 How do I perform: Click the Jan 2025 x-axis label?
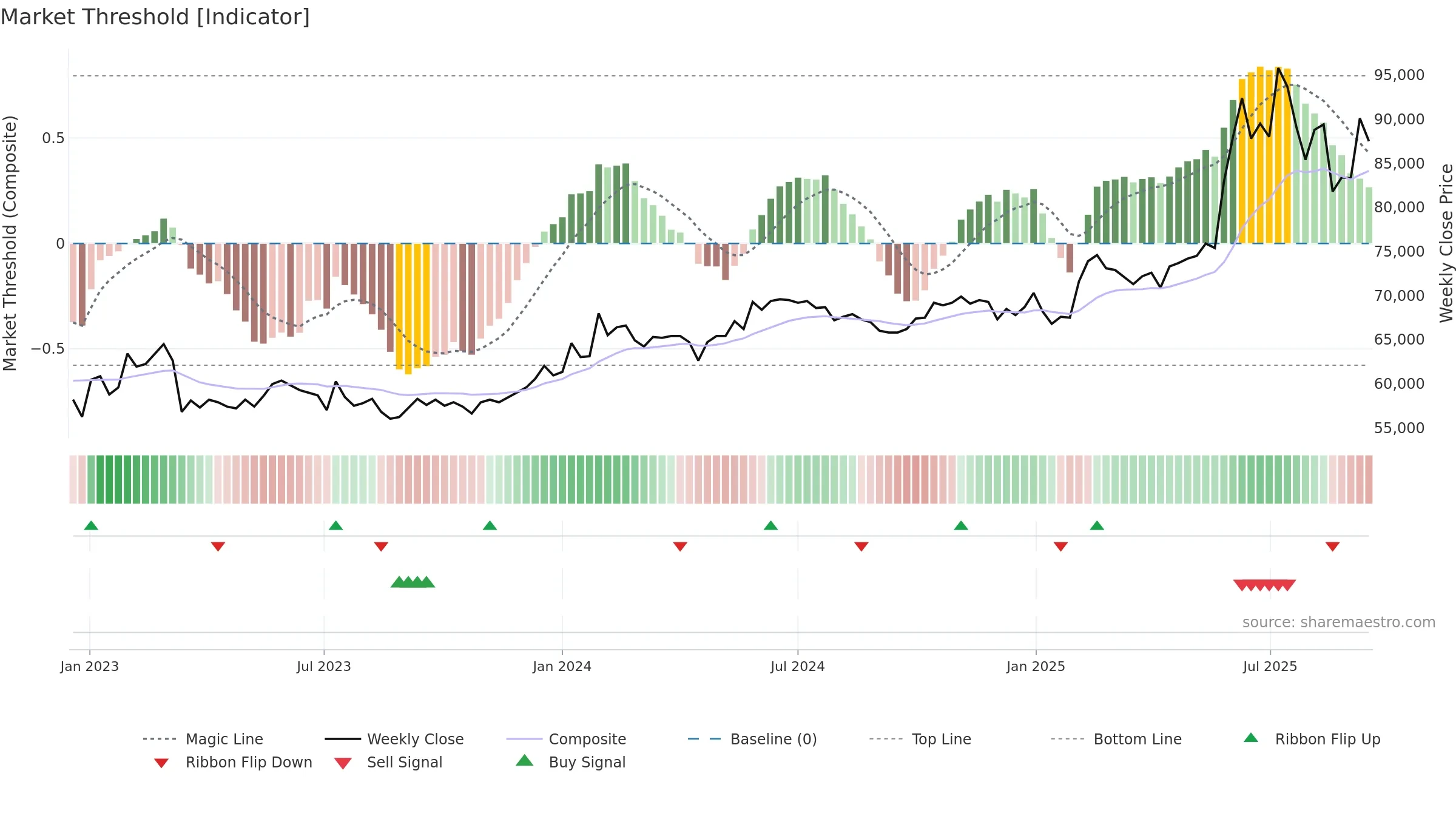[1036, 666]
